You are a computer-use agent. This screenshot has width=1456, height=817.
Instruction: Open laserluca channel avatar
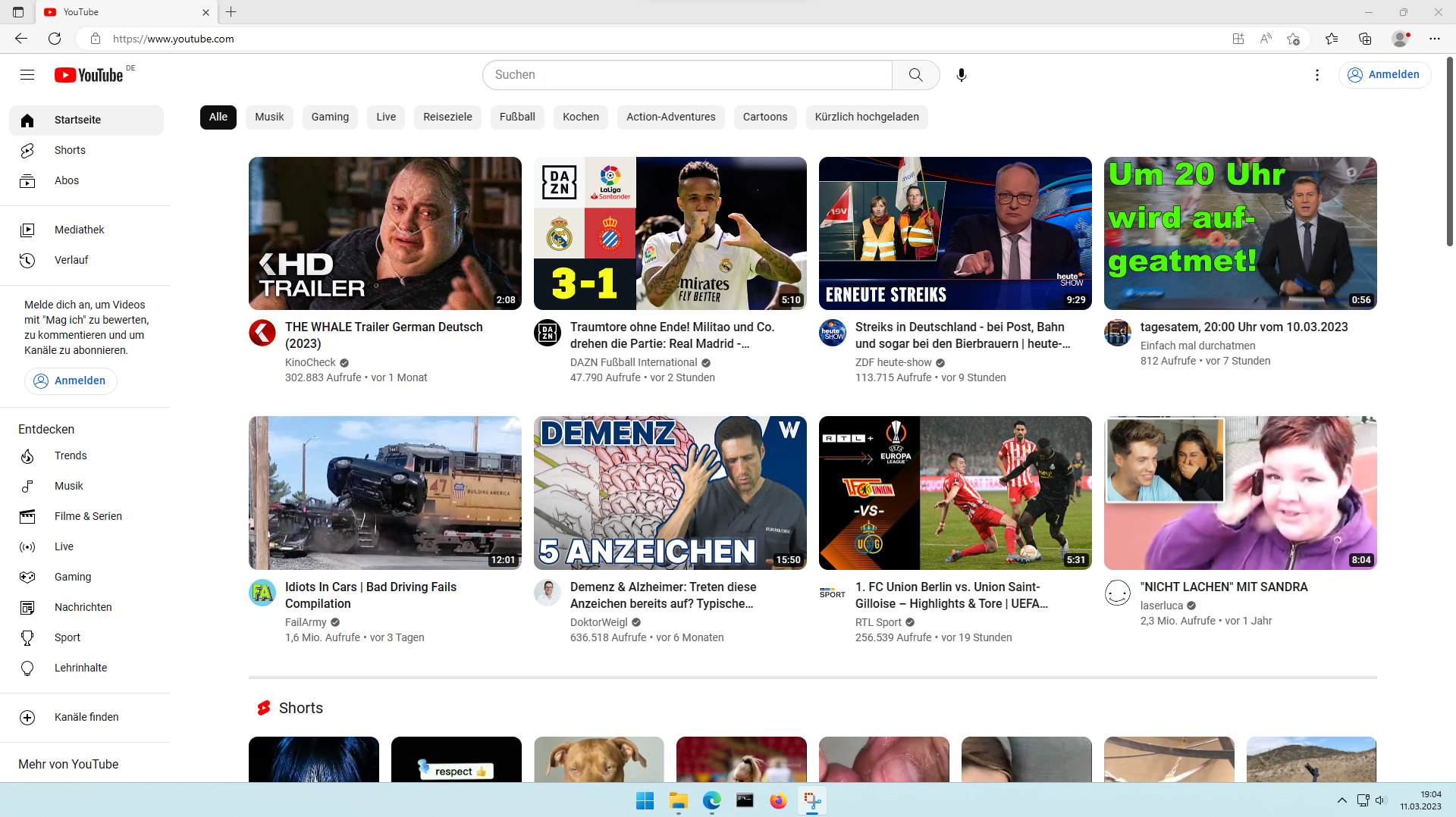[1118, 593]
